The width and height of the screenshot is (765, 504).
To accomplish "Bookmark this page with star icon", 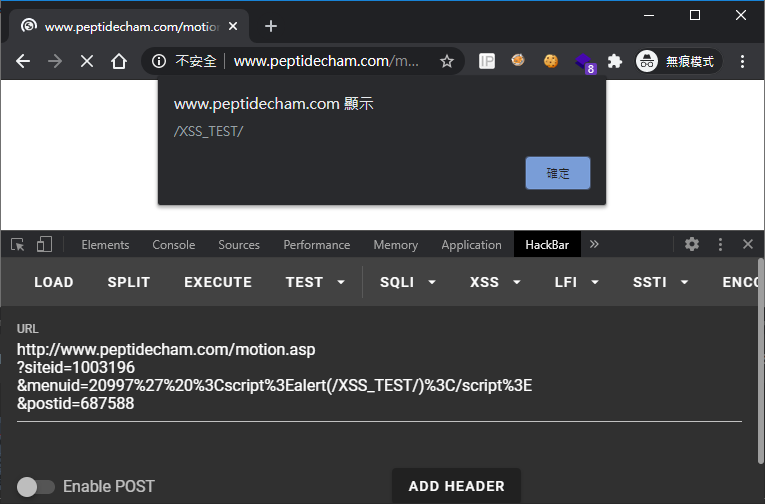I will [x=446, y=61].
